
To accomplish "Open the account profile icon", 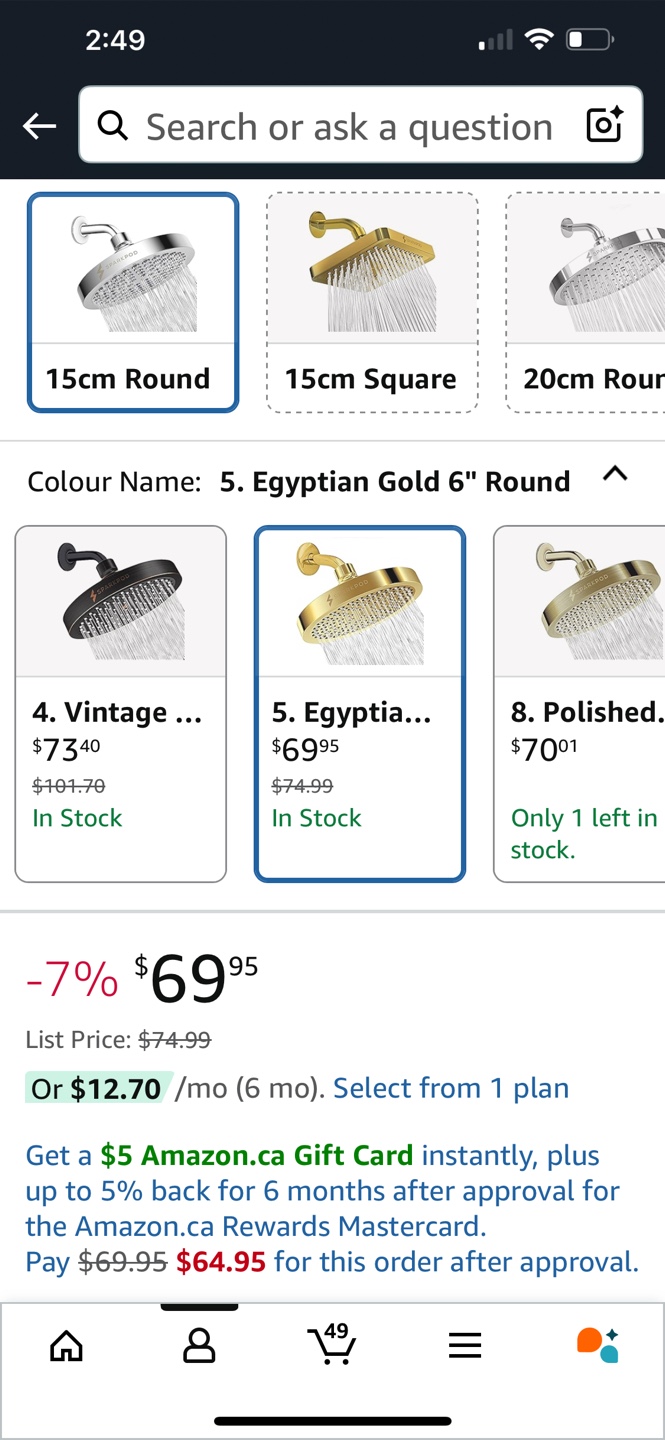I will [199, 1346].
